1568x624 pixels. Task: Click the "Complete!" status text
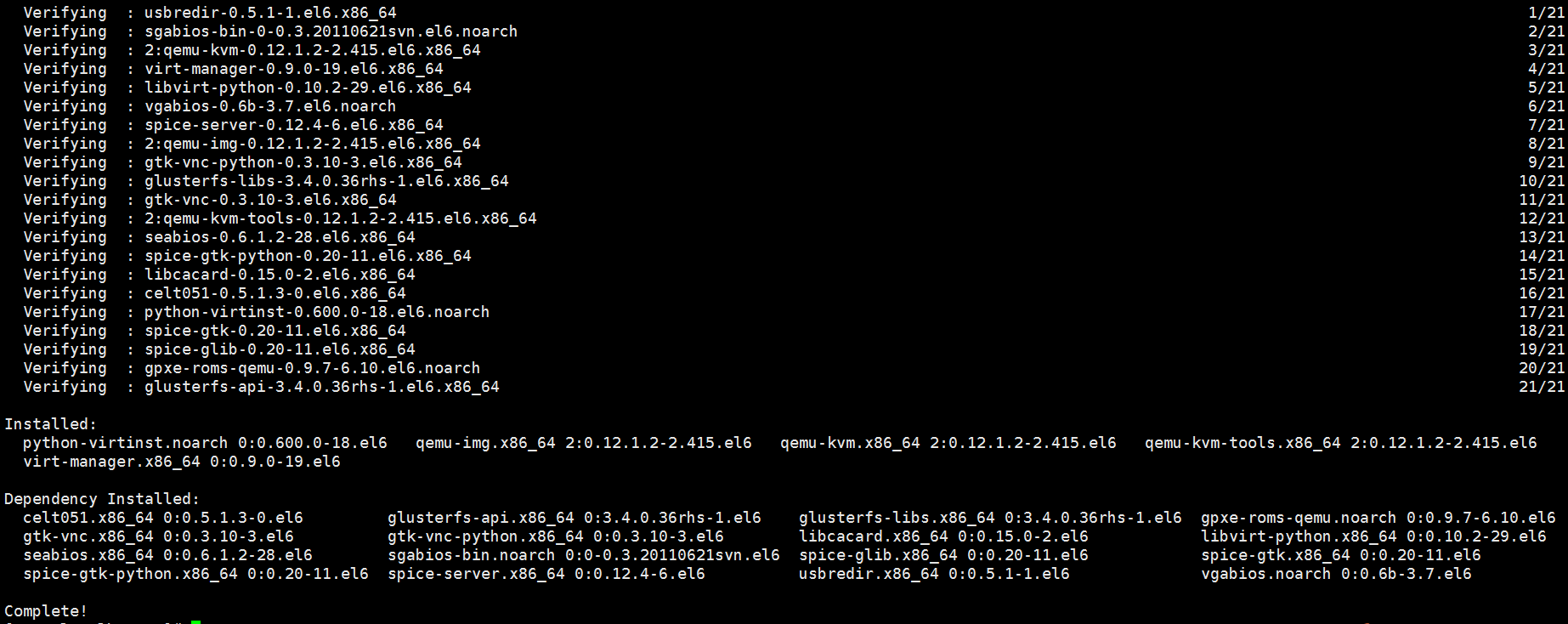(46, 611)
